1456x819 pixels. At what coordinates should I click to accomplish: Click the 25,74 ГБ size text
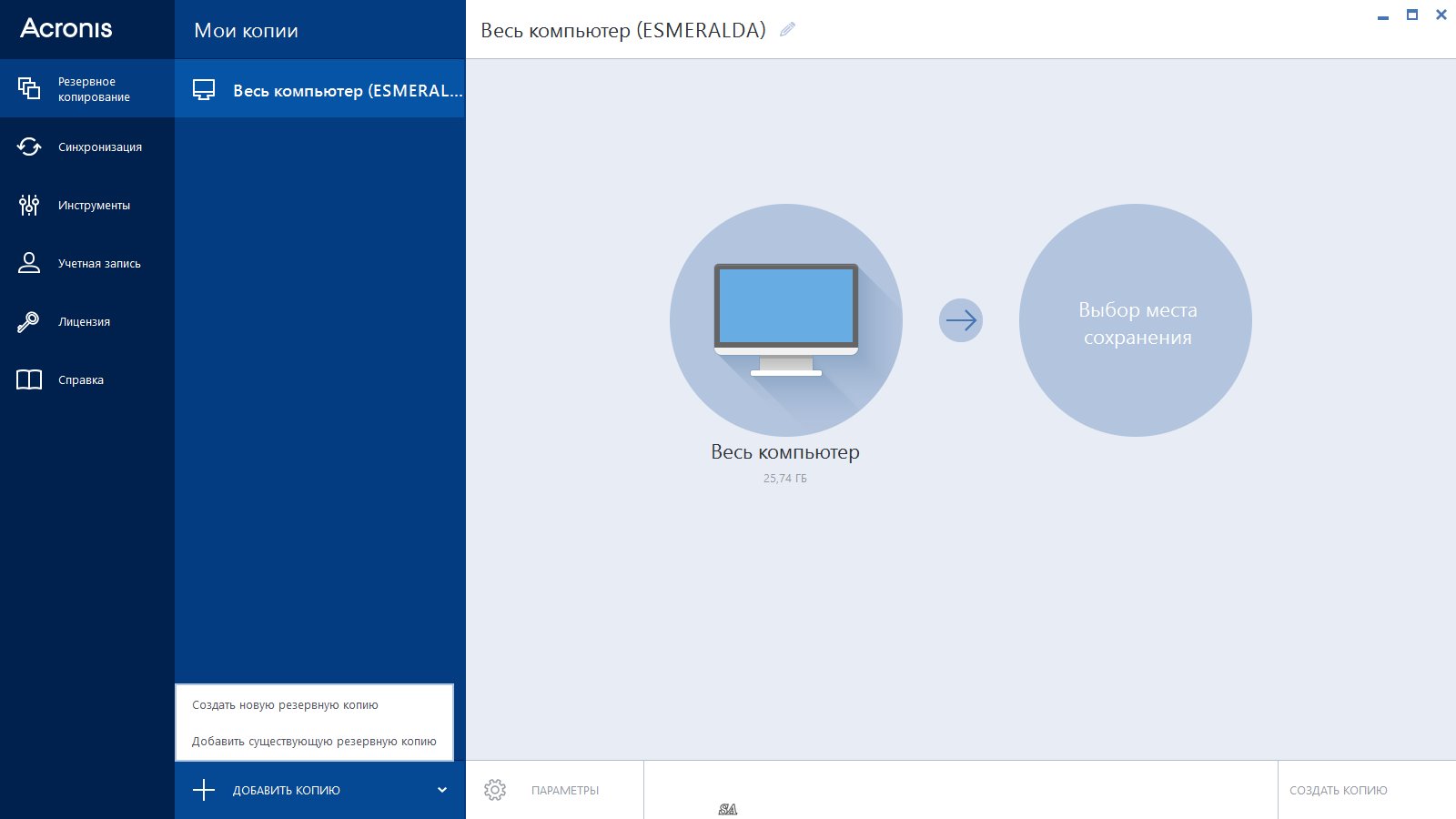tap(785, 479)
